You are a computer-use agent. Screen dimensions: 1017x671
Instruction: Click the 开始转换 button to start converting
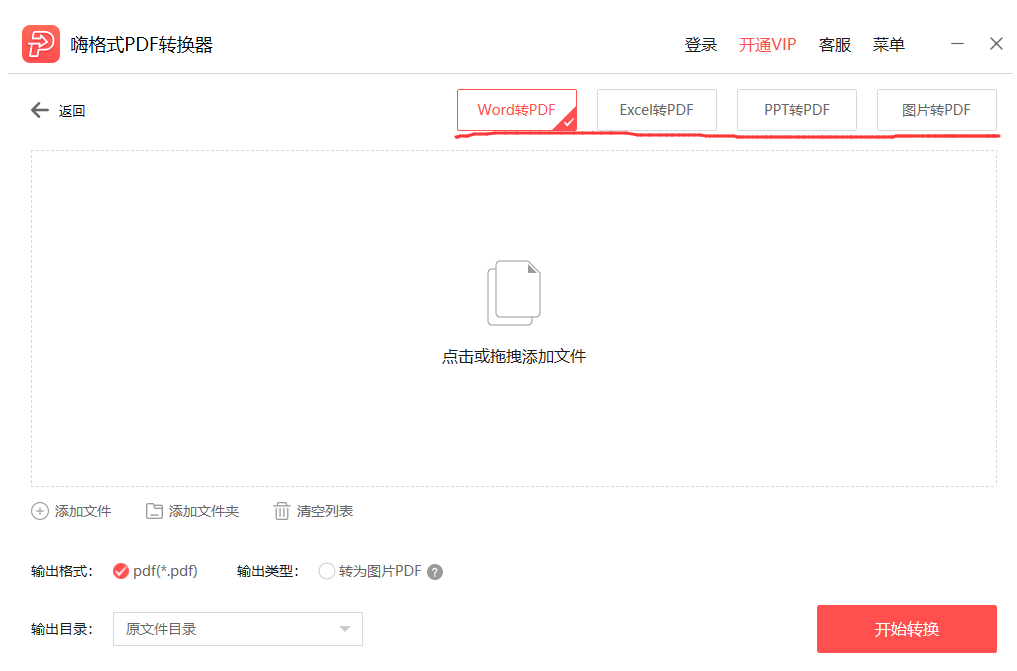905,629
